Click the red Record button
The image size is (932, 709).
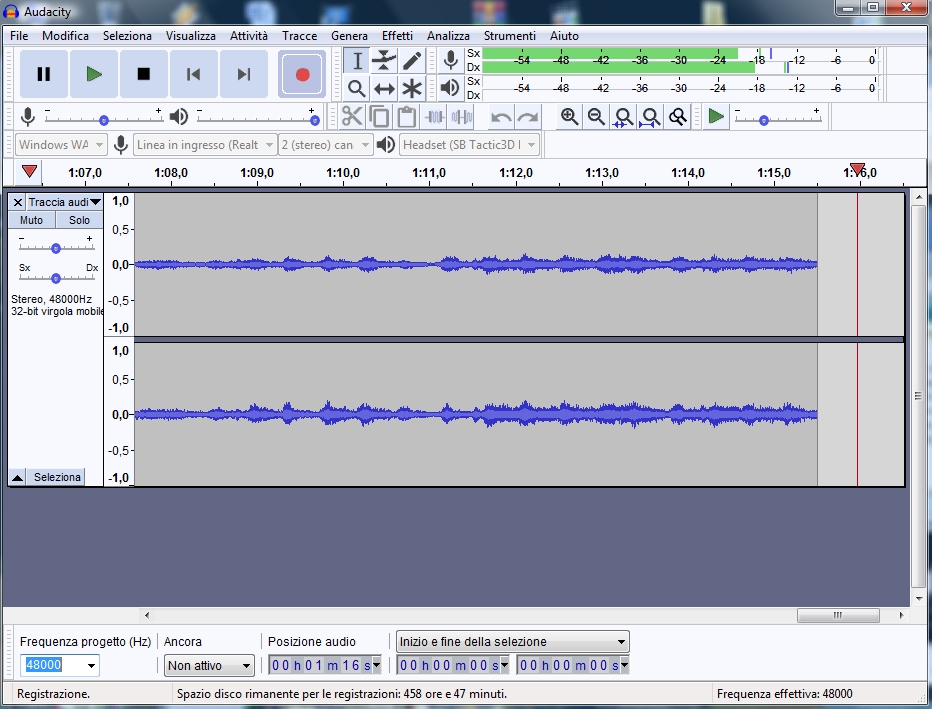click(302, 74)
